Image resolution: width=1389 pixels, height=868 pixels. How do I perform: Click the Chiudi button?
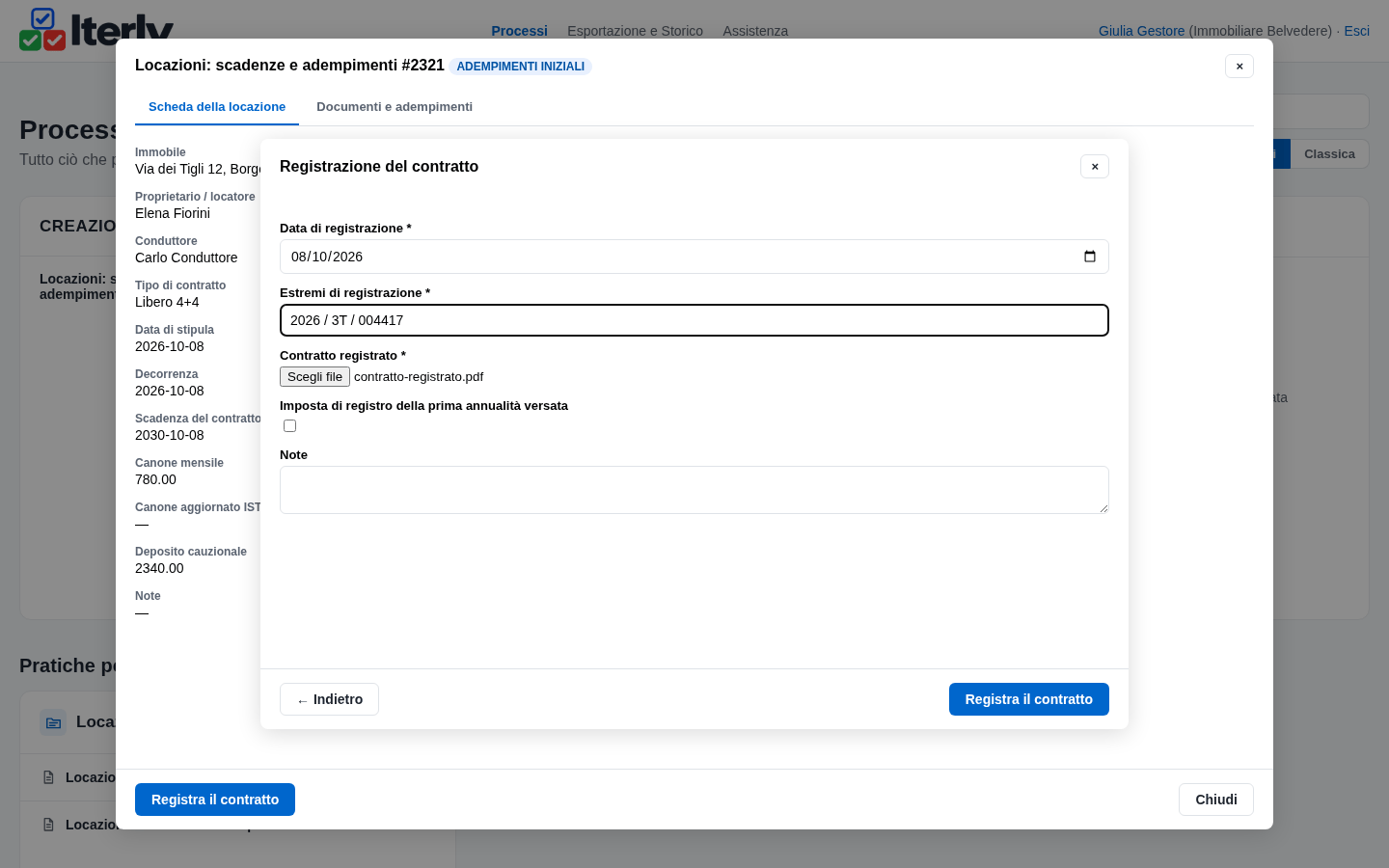(x=1216, y=800)
